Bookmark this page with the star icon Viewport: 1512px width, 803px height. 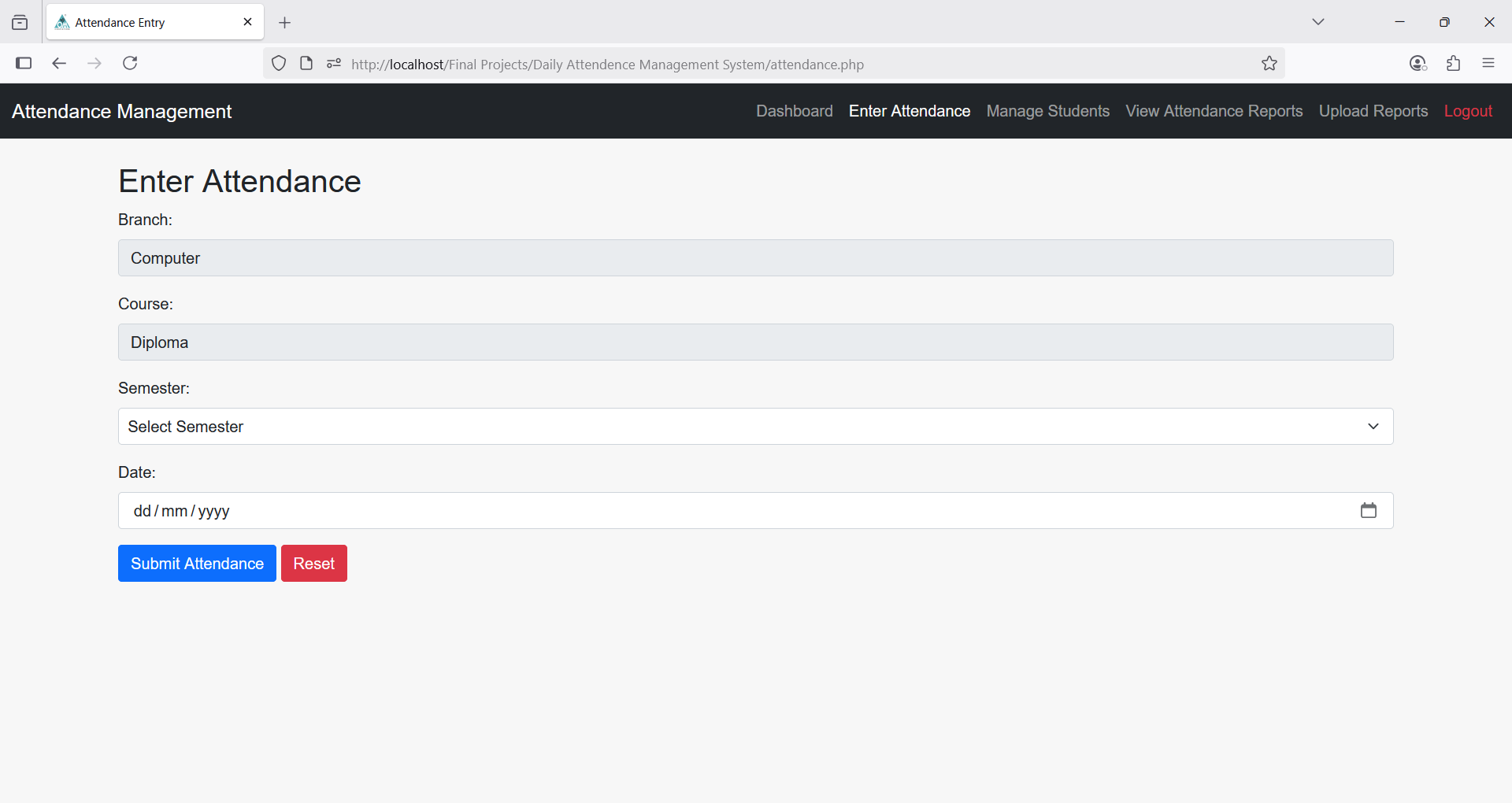coord(1269,64)
